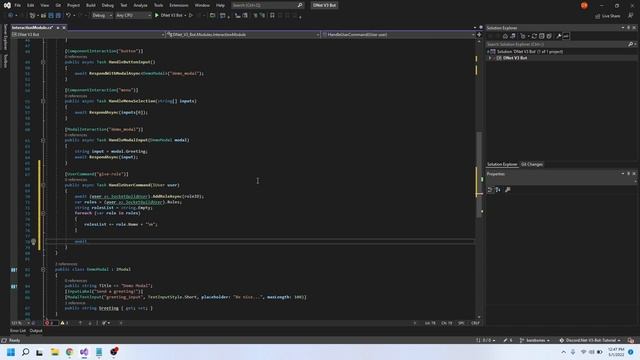
Task: Open the repository selector in status bar
Action: [589, 340]
